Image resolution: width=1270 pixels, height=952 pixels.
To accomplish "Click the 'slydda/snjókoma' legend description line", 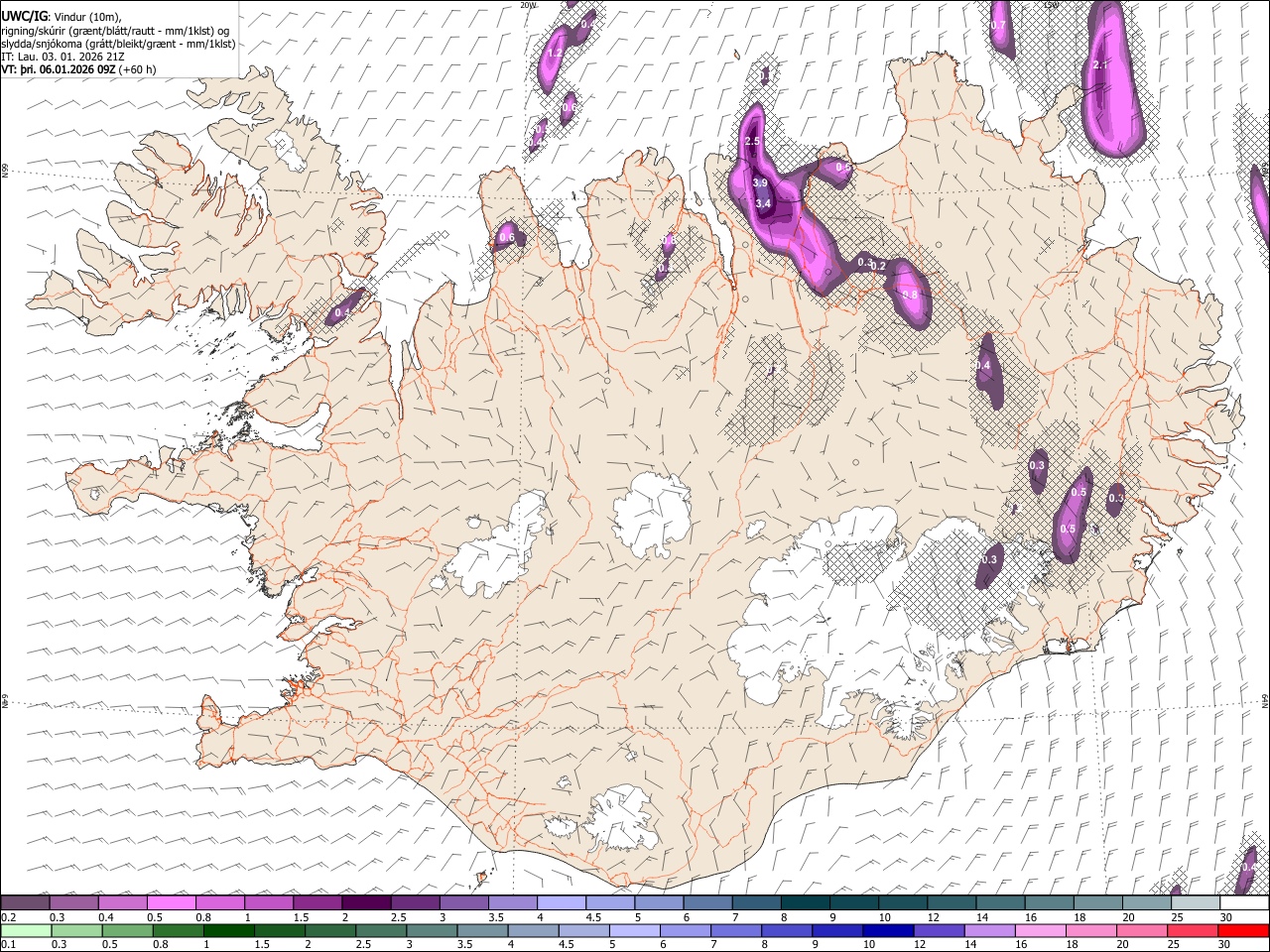I will (118, 44).
